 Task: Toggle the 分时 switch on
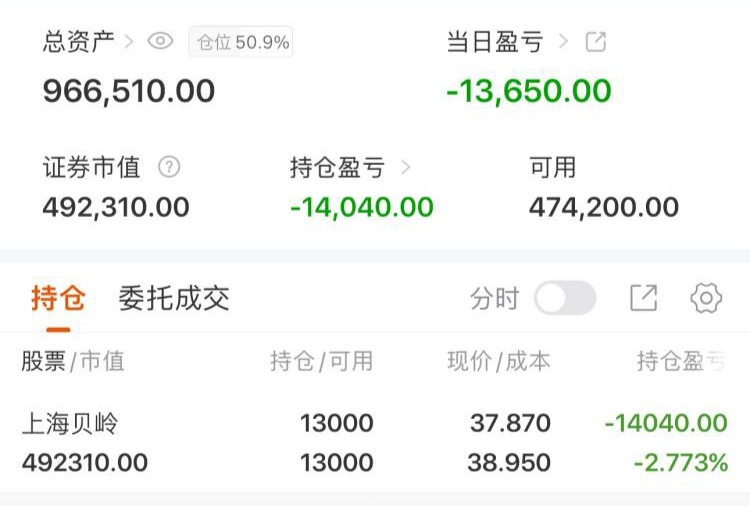pyautogui.click(x=565, y=298)
